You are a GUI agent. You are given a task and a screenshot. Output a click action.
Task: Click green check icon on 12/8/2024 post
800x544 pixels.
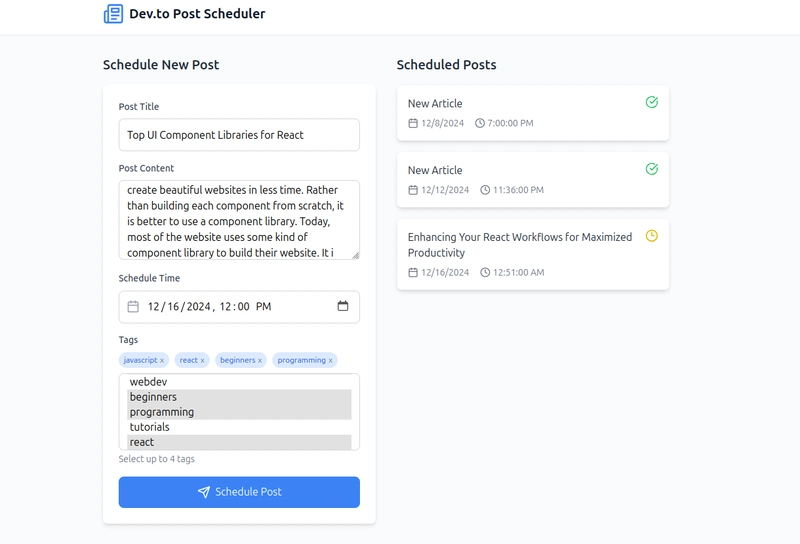(652, 102)
